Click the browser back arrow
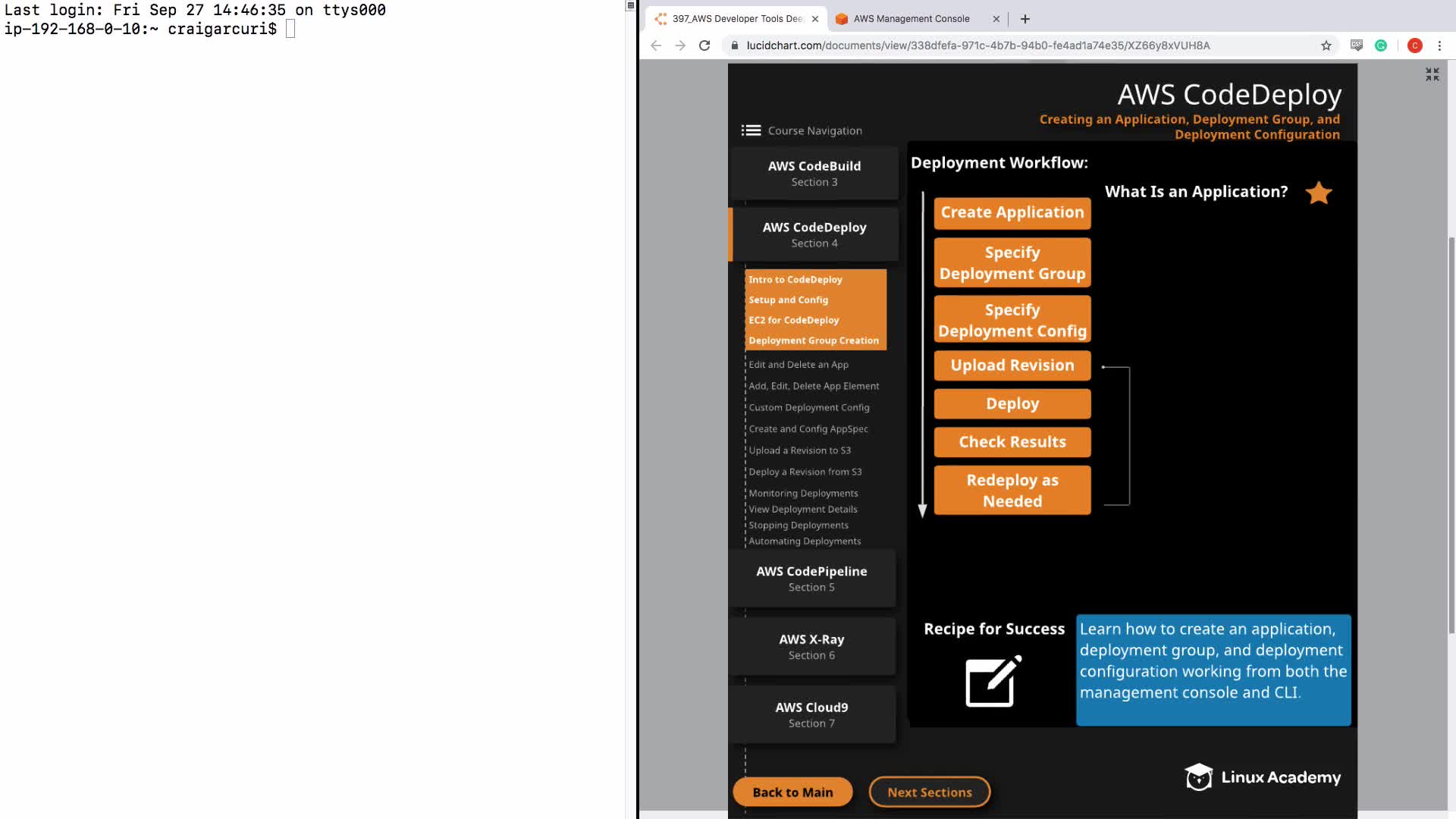This screenshot has width=1456, height=819. tap(656, 45)
